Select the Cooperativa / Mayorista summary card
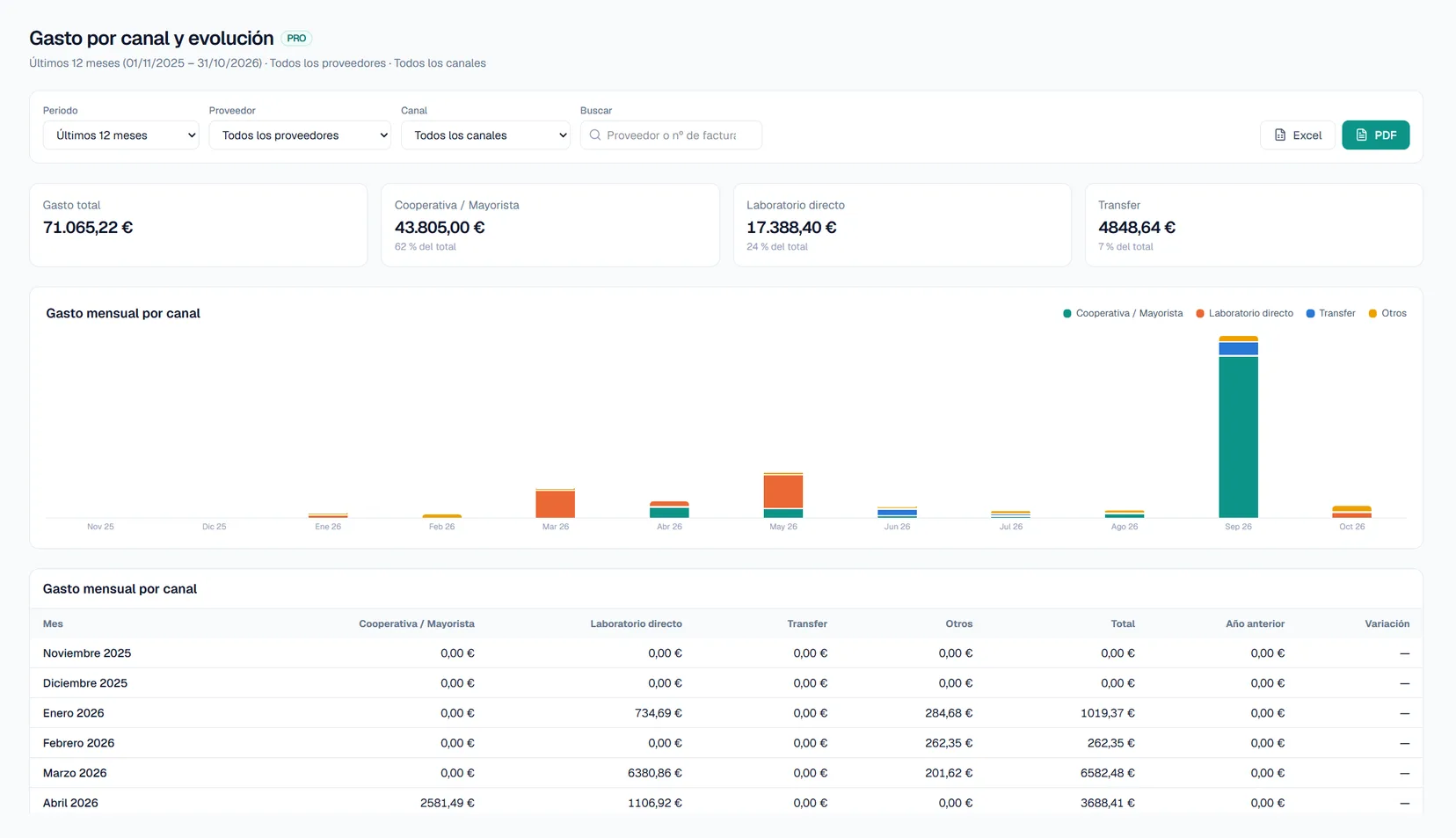This screenshot has width=1456, height=838. click(x=550, y=225)
